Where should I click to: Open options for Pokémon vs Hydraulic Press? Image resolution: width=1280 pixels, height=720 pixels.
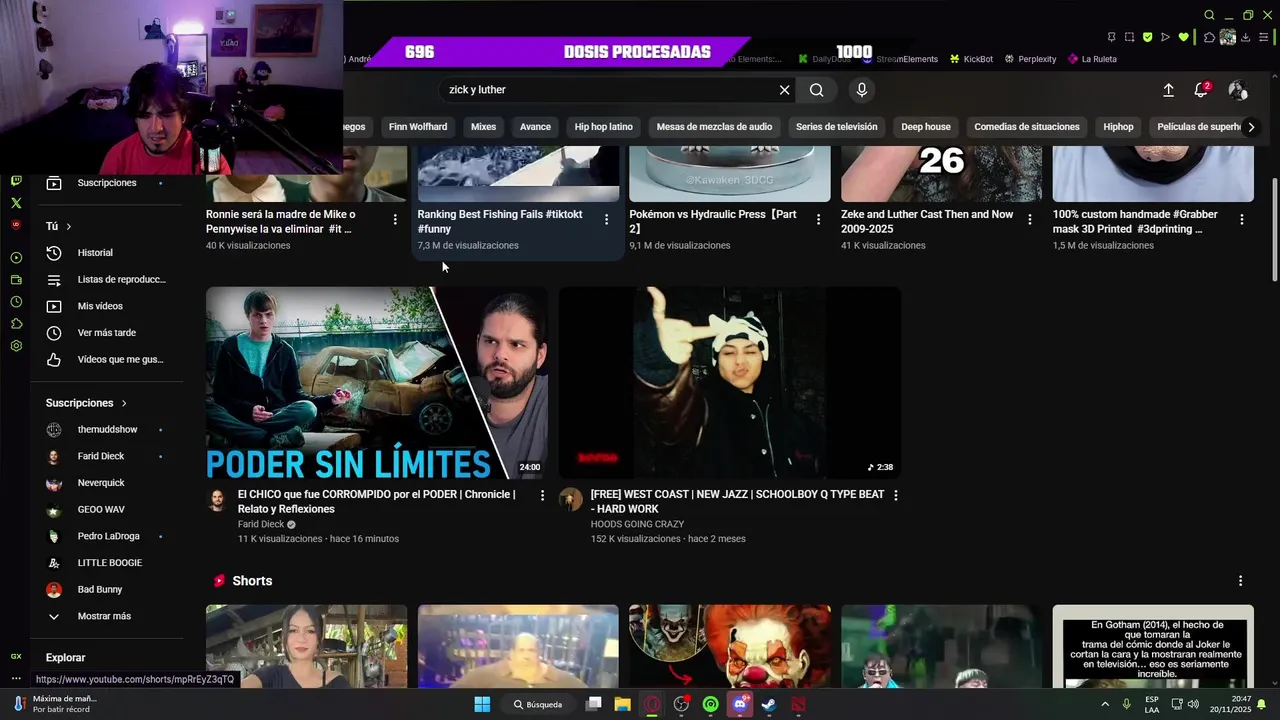(818, 219)
